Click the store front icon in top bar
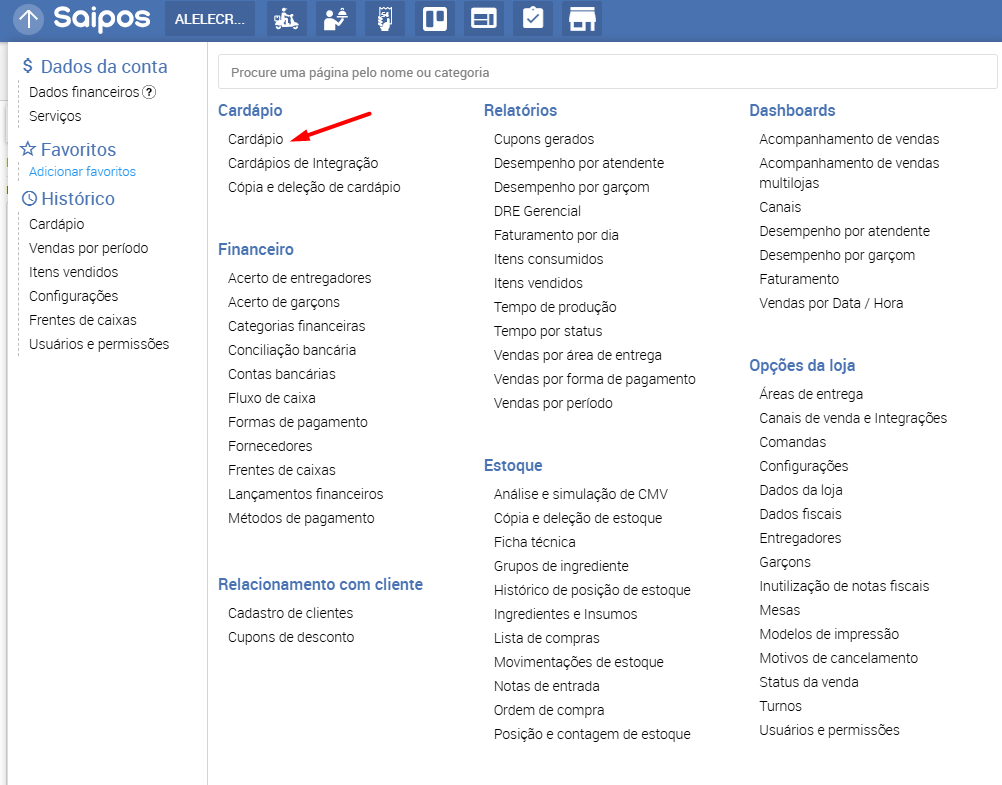Image resolution: width=1002 pixels, height=785 pixels. (x=580, y=19)
